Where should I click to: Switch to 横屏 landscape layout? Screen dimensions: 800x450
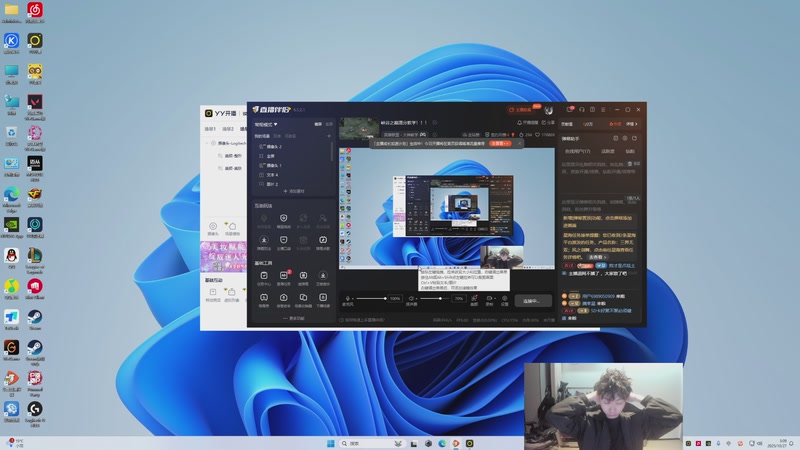click(318, 124)
